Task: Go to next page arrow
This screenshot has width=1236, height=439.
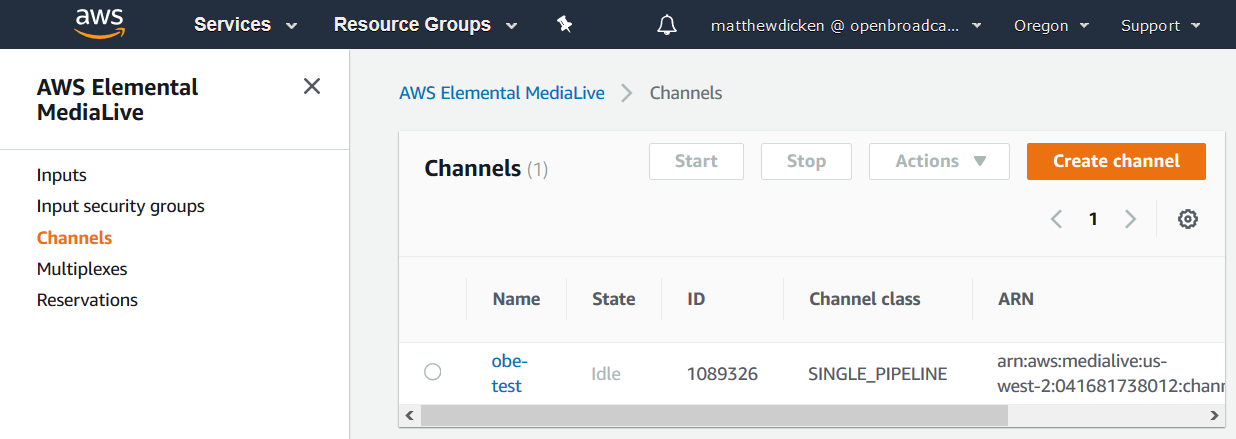Action: 1130,219
